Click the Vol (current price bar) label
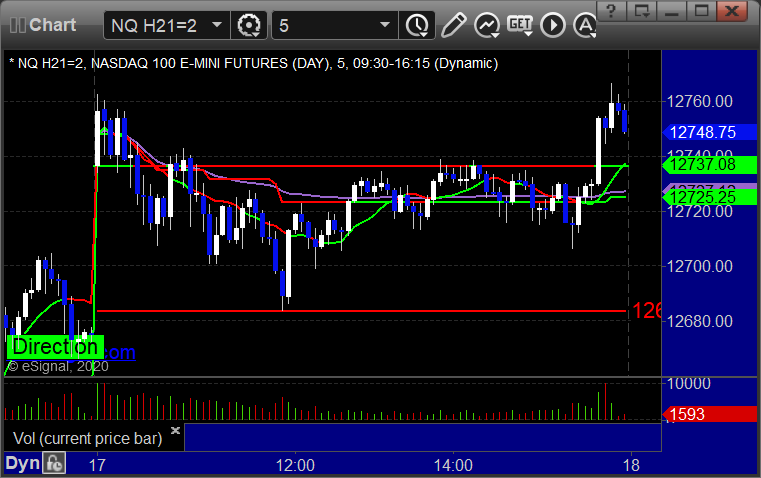 [87, 438]
